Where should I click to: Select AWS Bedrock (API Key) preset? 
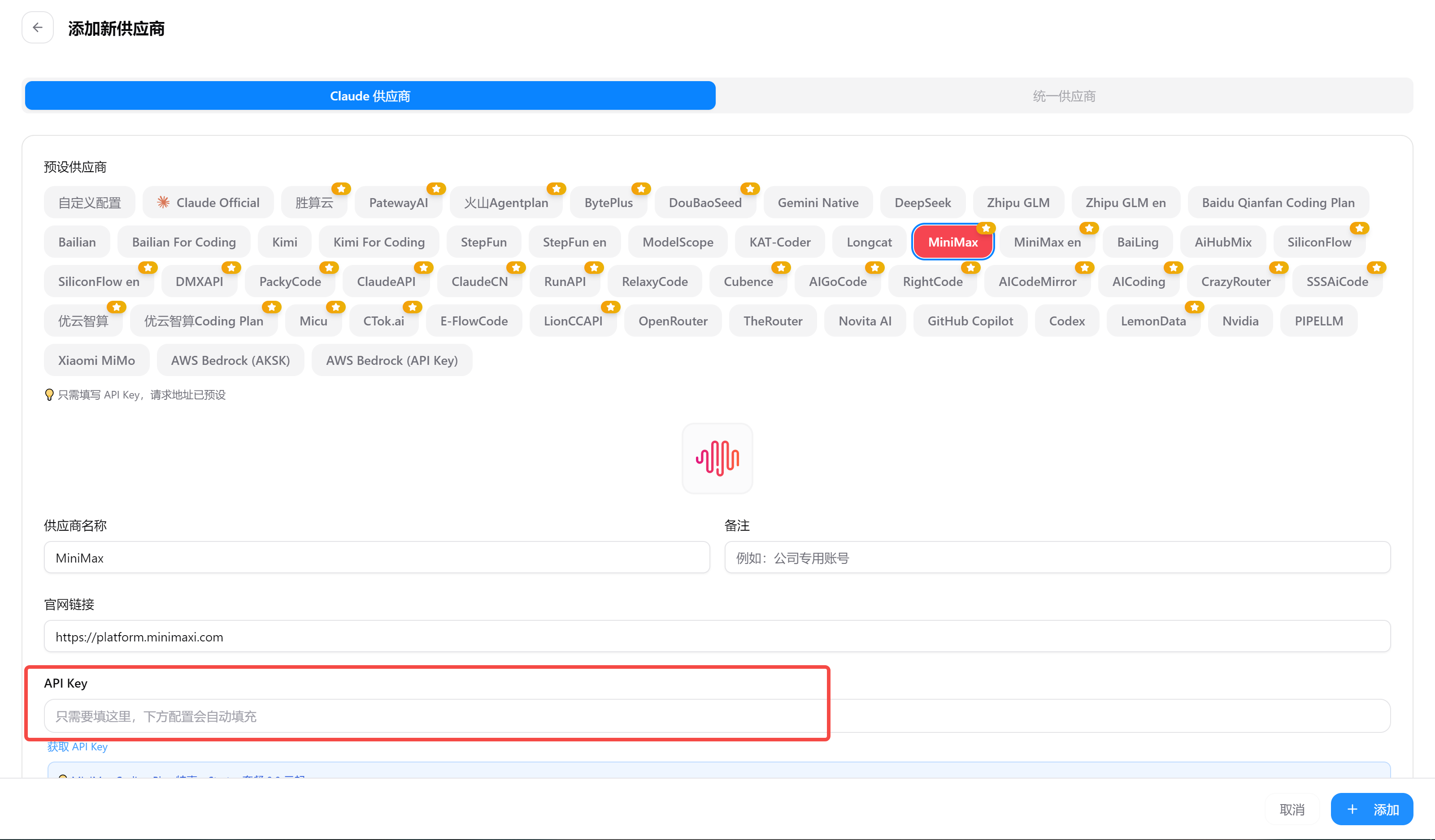coord(392,359)
